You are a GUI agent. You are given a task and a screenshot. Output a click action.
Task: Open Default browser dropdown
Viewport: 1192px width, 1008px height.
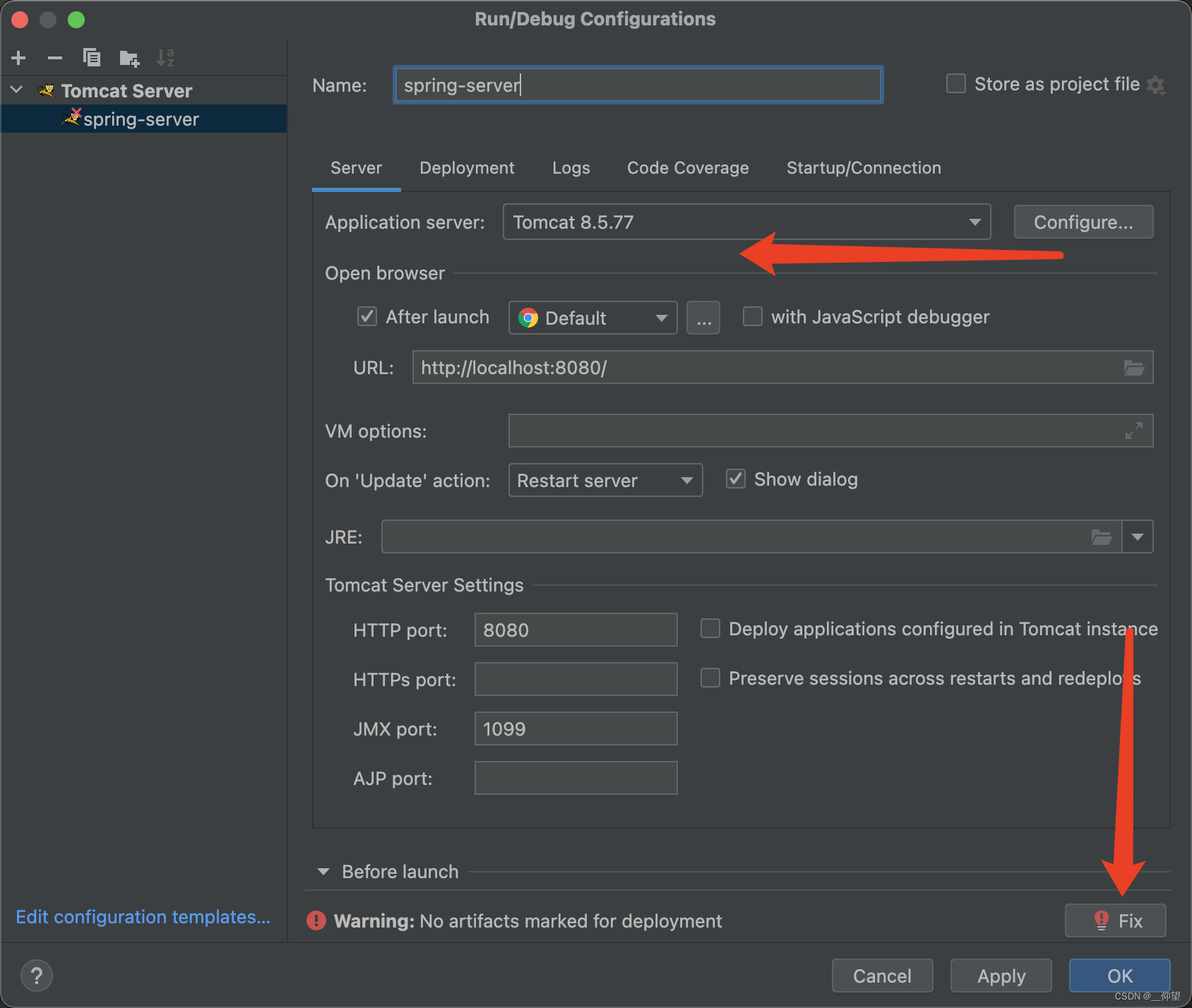593,318
